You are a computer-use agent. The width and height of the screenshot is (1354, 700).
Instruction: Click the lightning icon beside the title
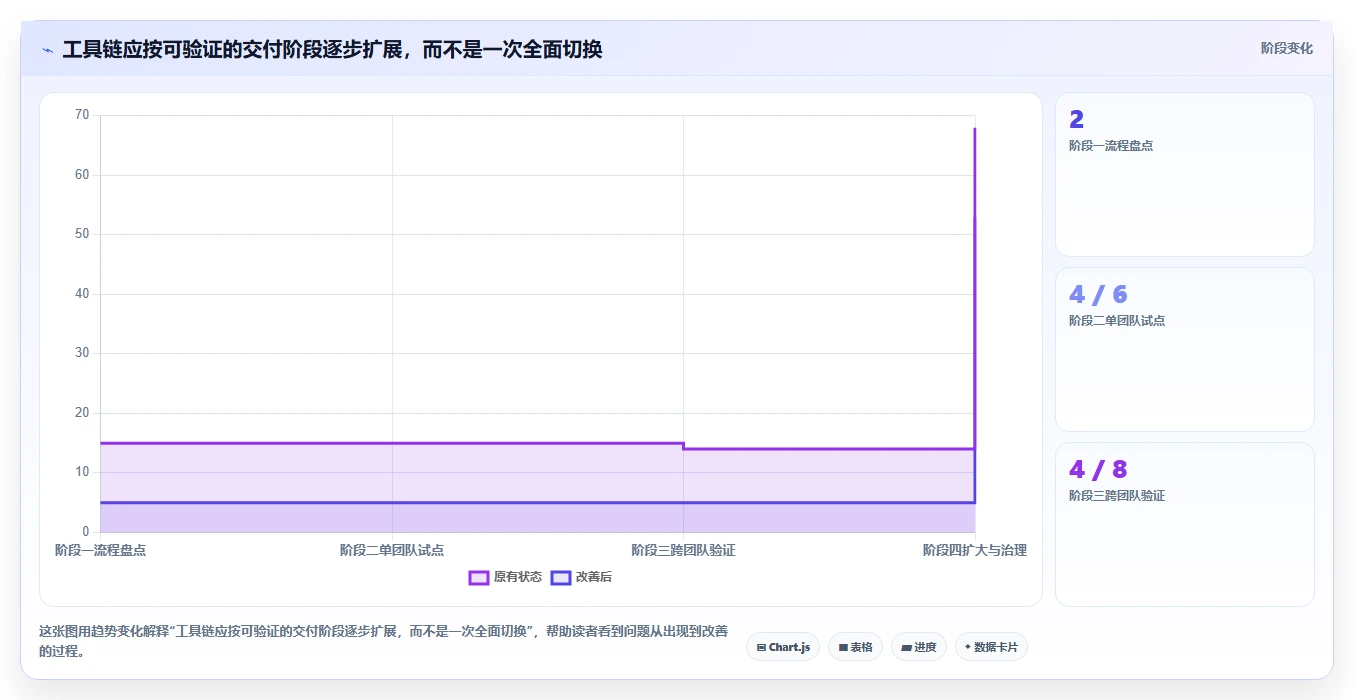[47, 50]
